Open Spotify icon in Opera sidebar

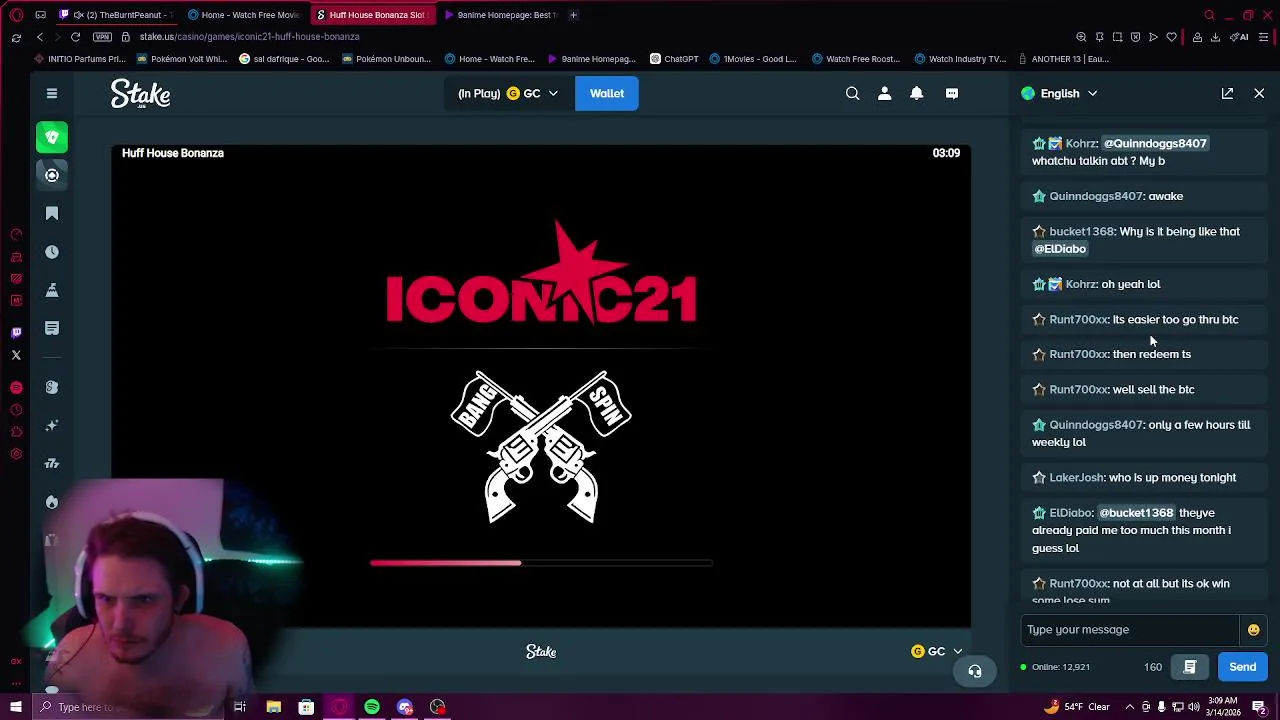(16, 387)
